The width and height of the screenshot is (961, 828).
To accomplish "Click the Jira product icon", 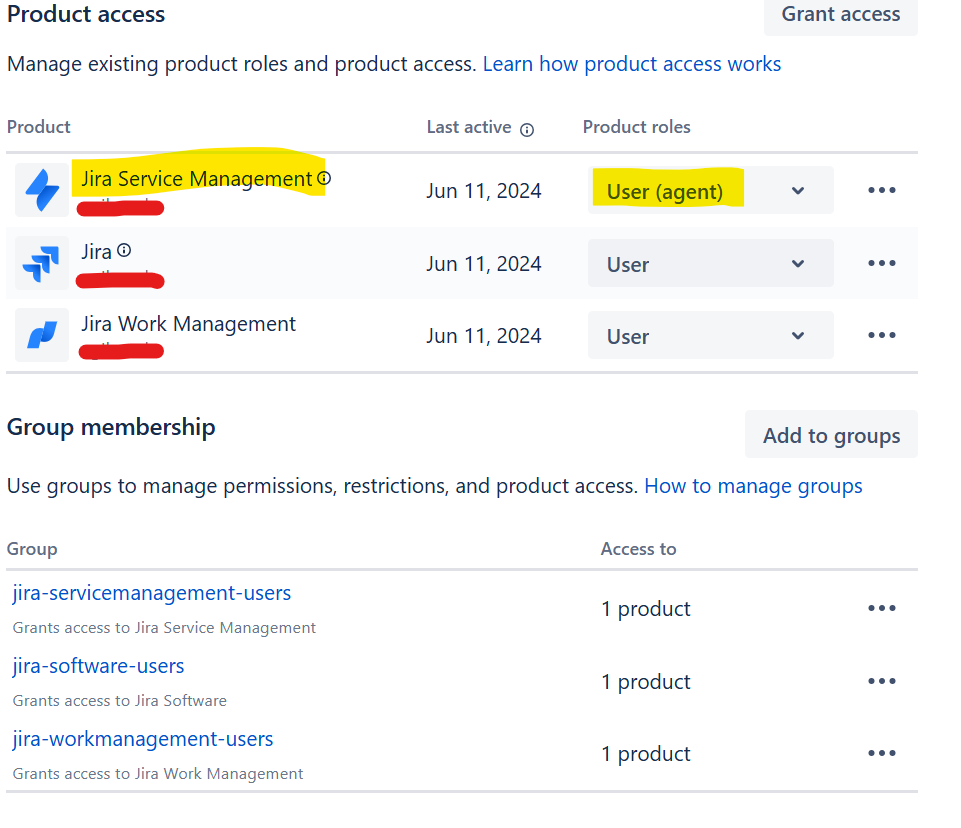I will 41,263.
